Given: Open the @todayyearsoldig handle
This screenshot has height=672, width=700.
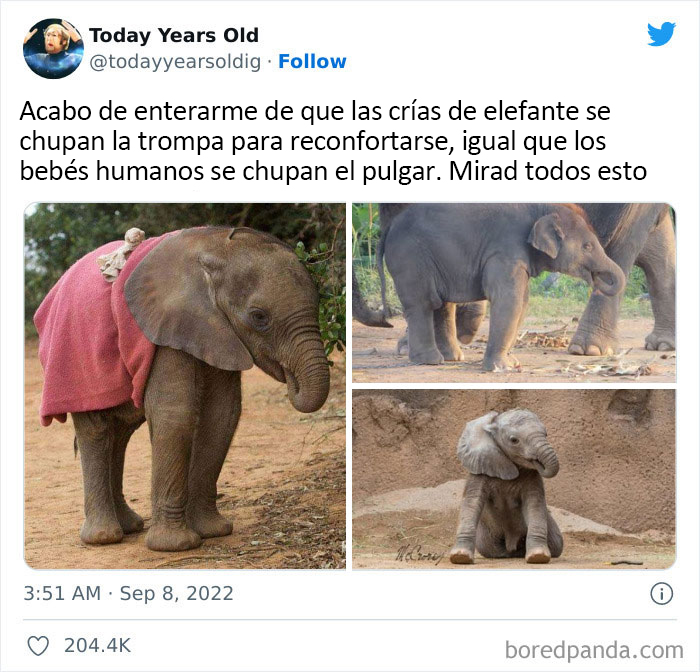Looking at the screenshot, I should coord(175,62).
